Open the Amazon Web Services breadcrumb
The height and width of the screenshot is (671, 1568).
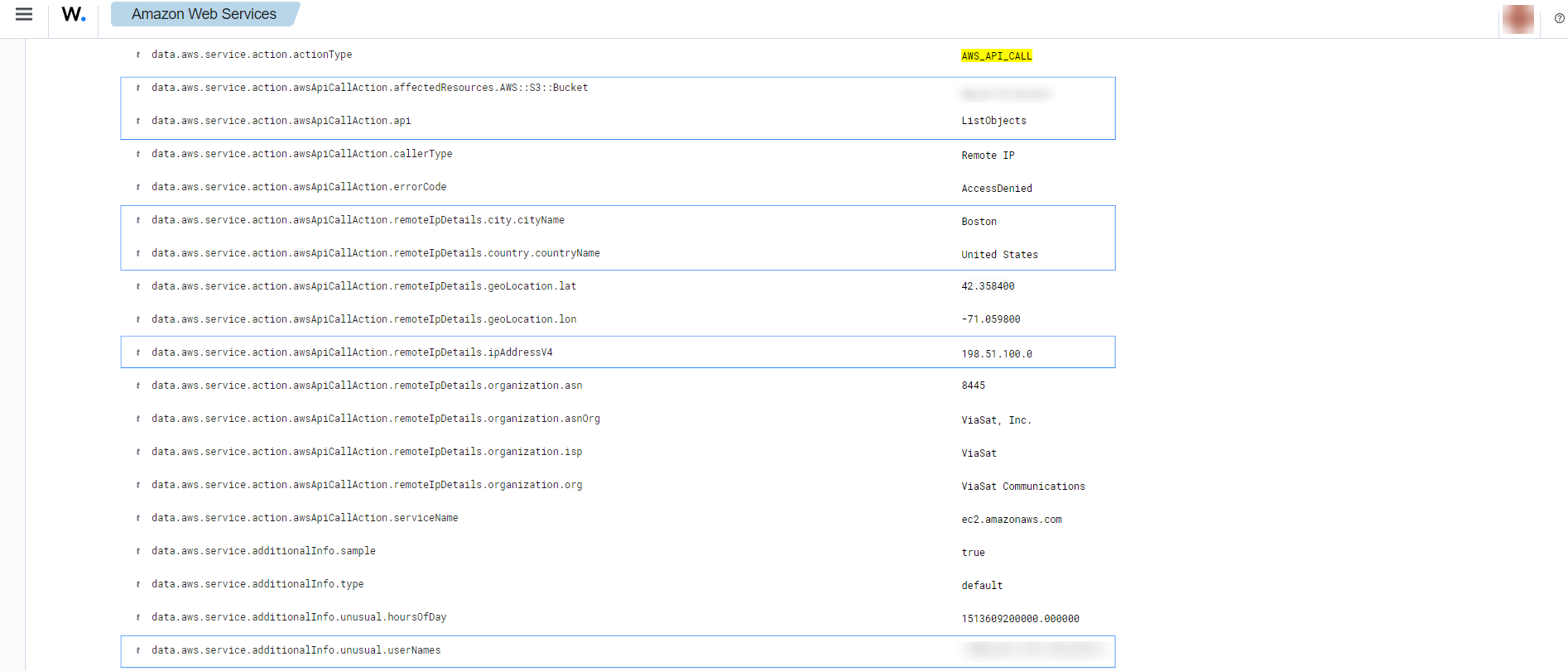(204, 14)
